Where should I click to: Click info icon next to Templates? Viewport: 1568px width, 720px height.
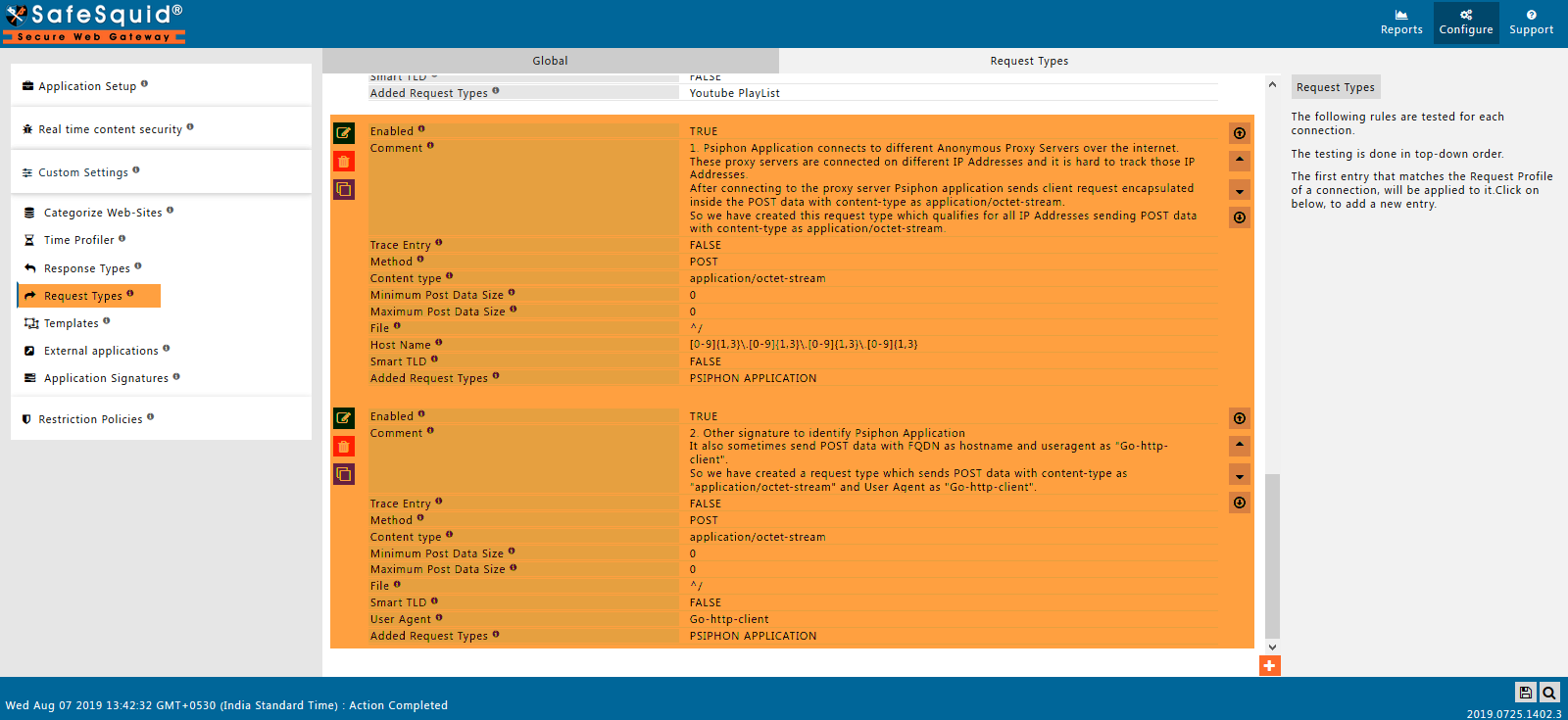106,321
